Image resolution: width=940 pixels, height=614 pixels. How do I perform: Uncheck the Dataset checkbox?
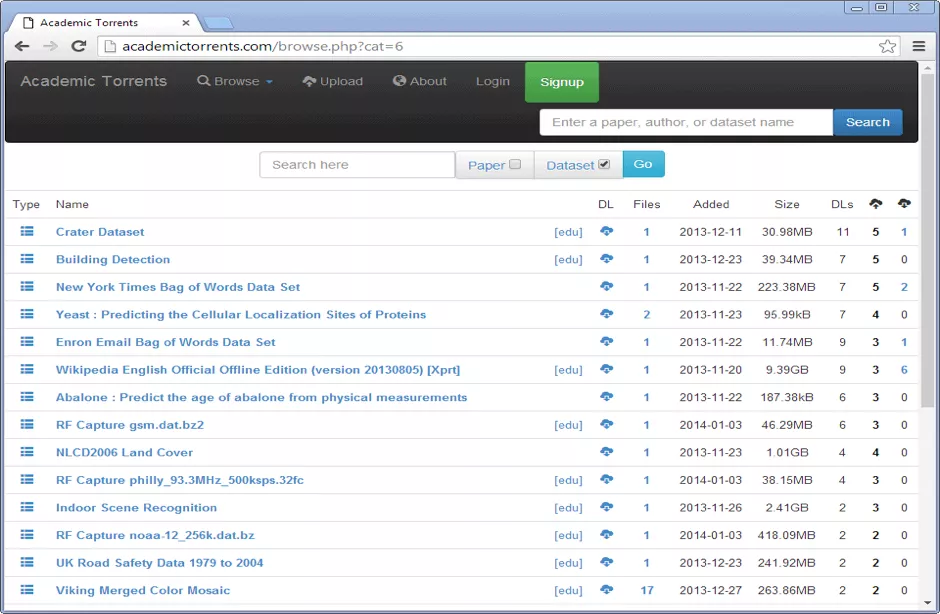point(604,164)
